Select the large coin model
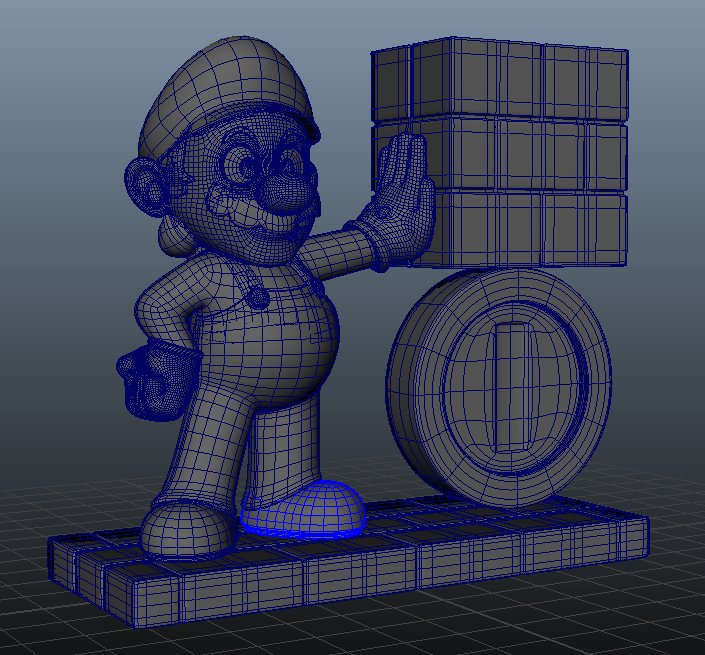 tap(498, 388)
